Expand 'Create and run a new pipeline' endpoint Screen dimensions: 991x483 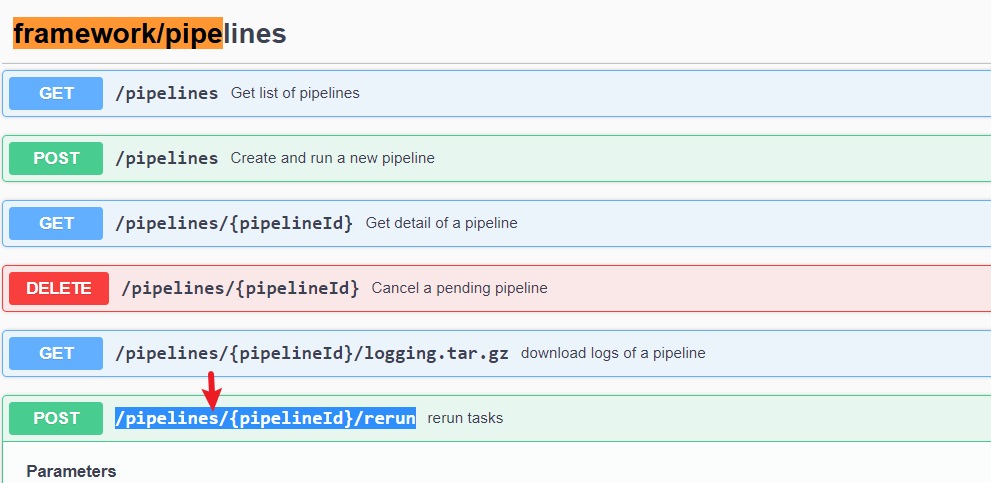click(x=332, y=158)
